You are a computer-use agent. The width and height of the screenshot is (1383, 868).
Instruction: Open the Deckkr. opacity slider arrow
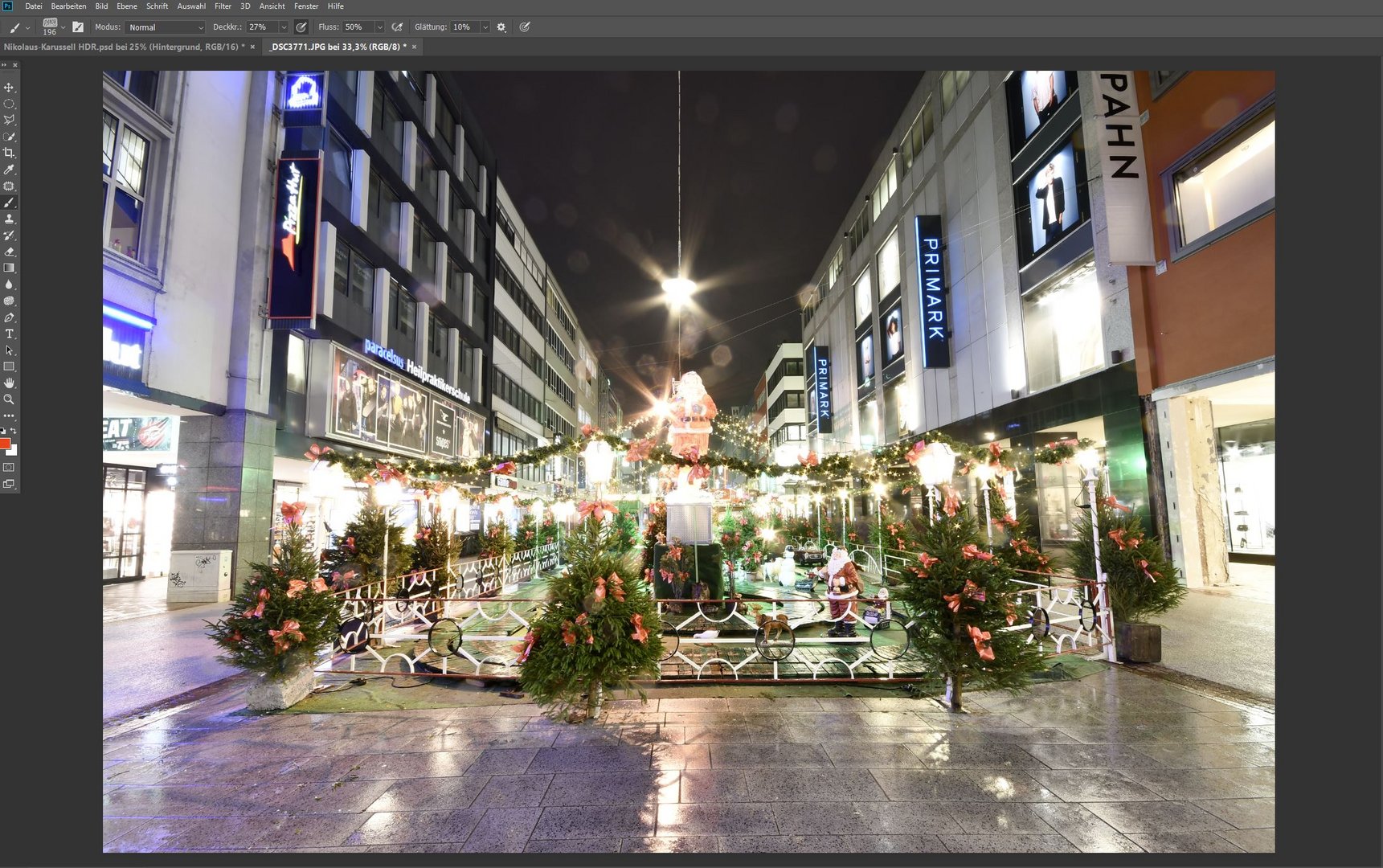pyautogui.click(x=284, y=27)
